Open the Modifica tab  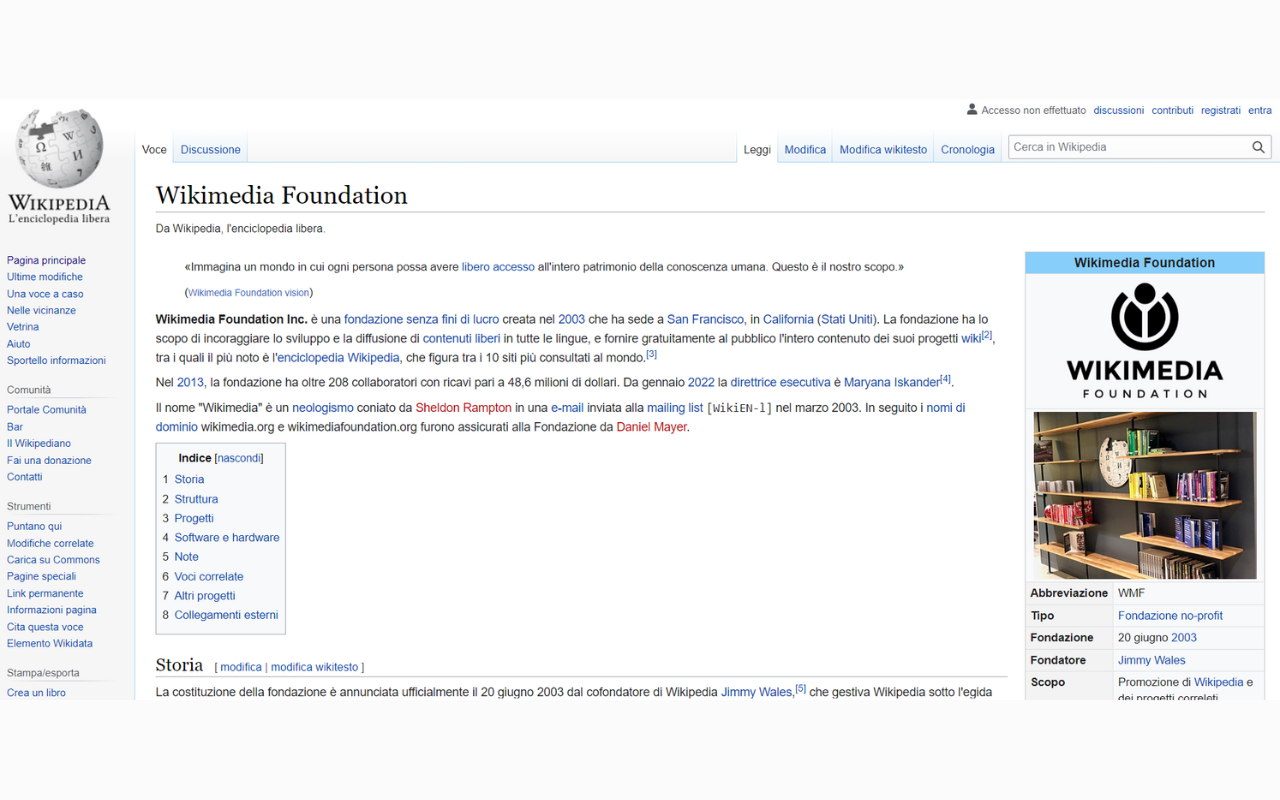[805, 150]
